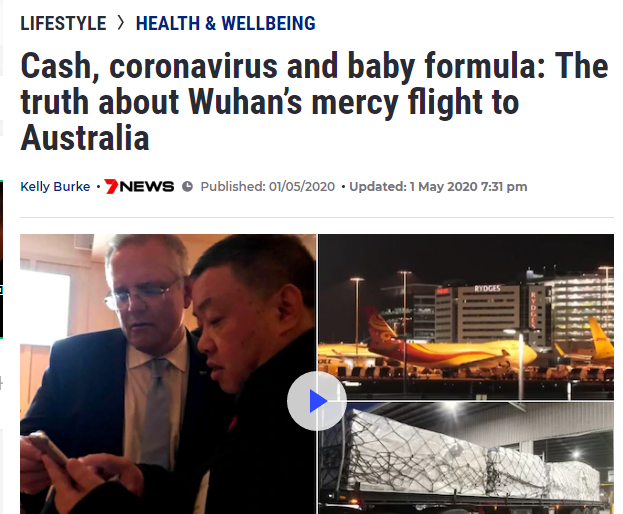Click the Rydges hotel sign in airport photo
This screenshot has height=514, width=623.
487,289
